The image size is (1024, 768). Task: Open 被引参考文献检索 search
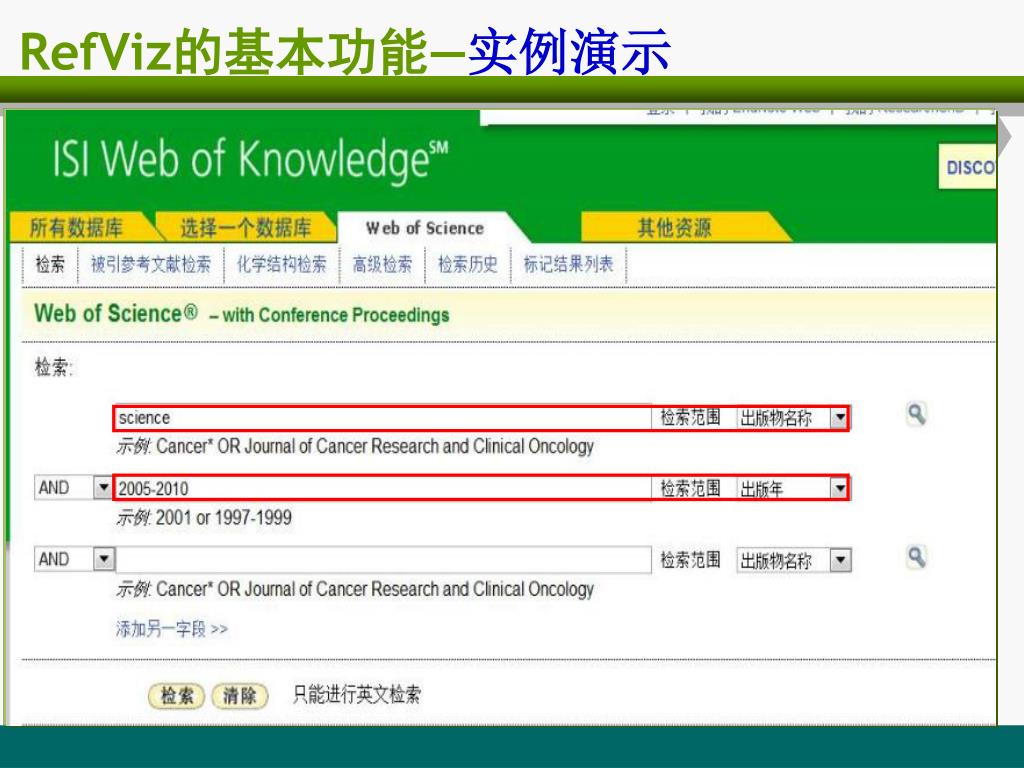[151, 264]
